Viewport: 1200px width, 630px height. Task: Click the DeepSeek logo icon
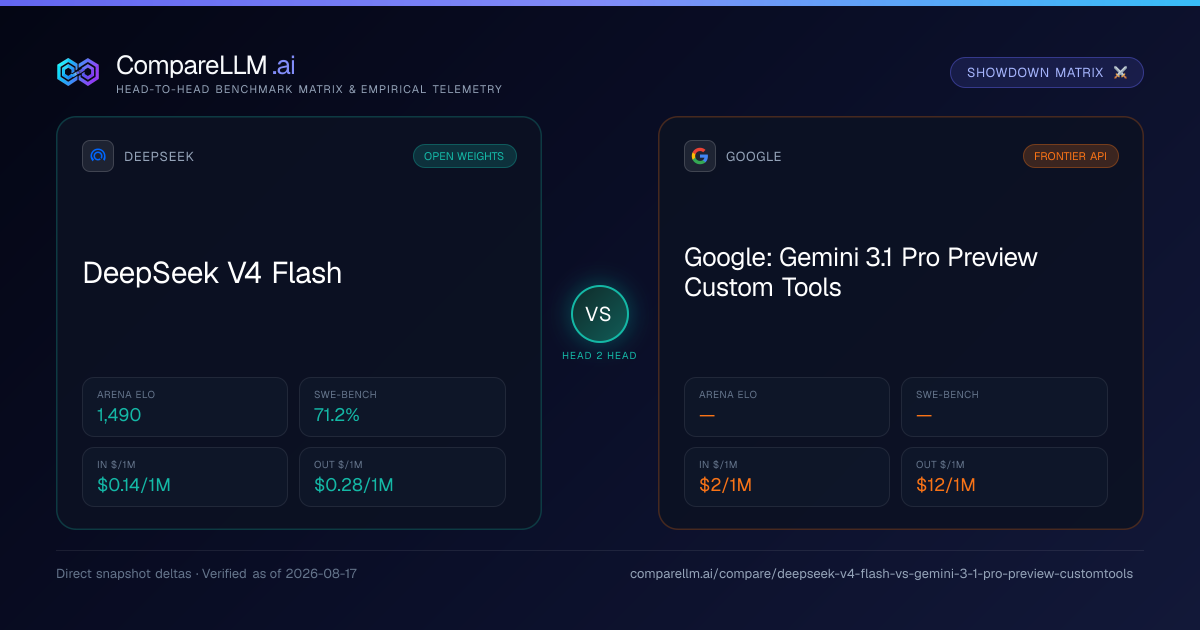(x=98, y=156)
